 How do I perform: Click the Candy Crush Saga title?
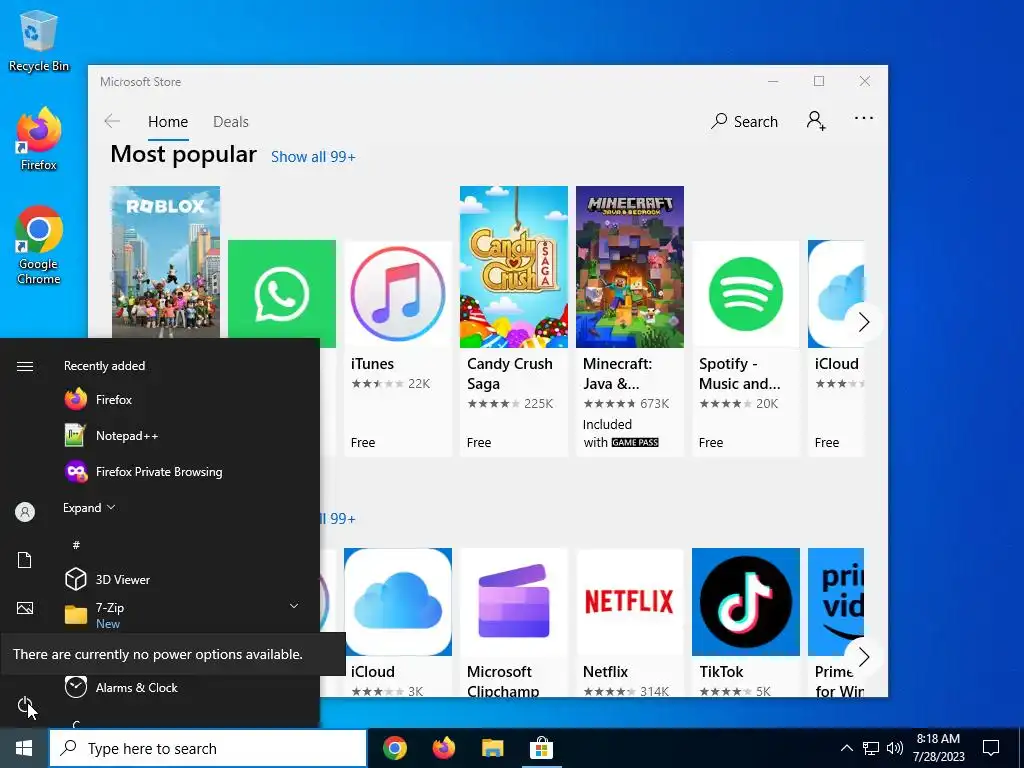[509, 374]
